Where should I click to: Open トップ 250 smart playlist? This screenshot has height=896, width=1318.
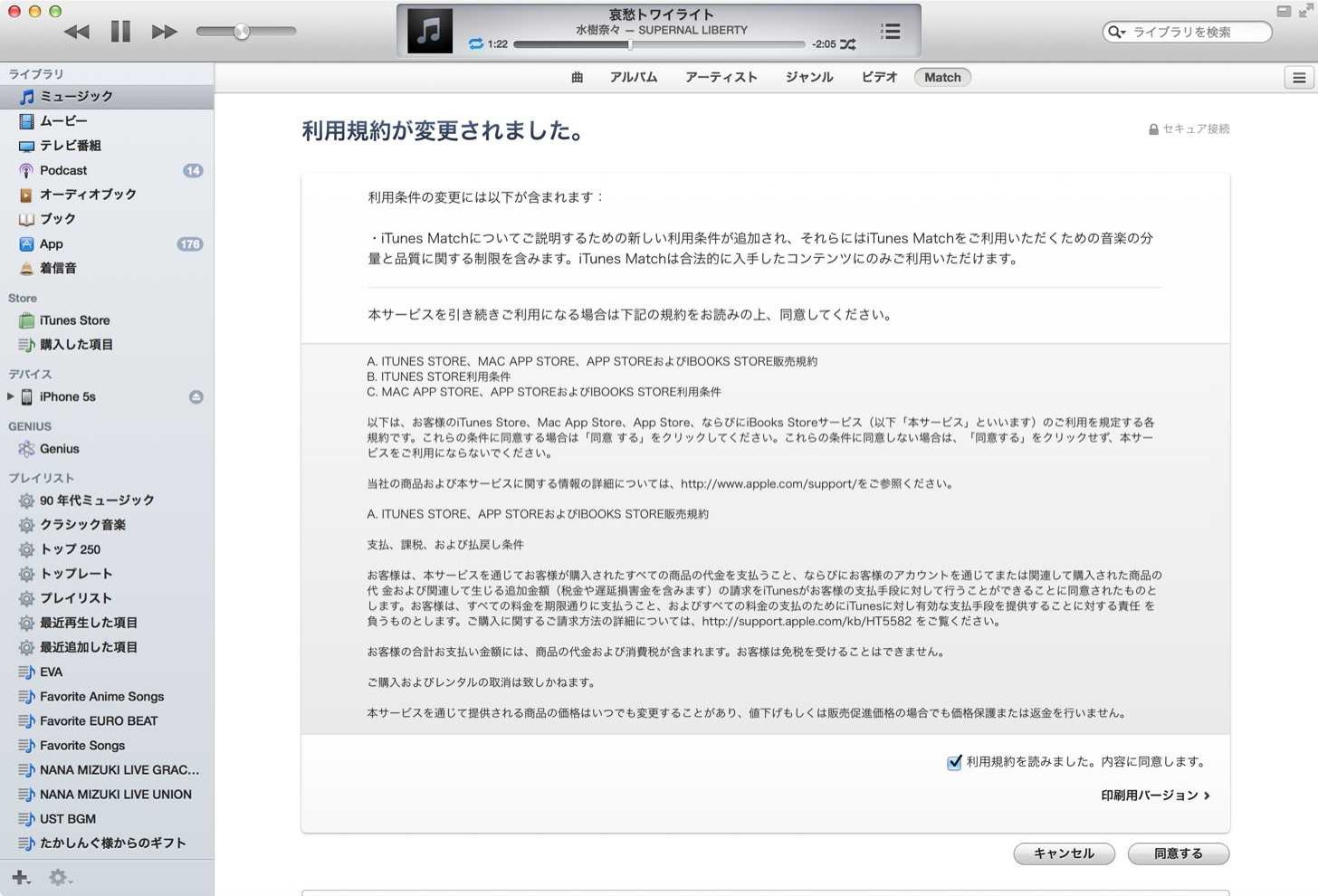click(x=107, y=549)
